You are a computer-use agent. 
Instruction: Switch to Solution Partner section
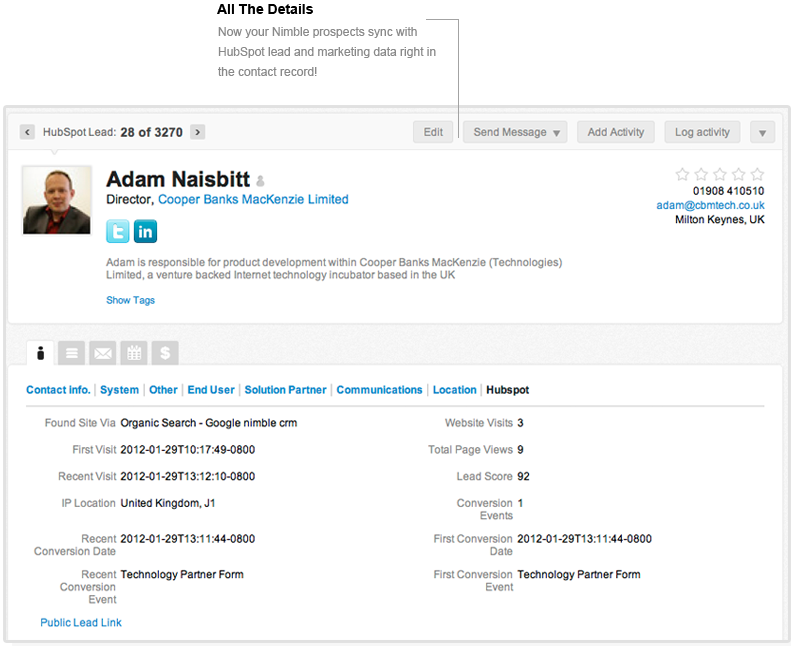point(286,390)
